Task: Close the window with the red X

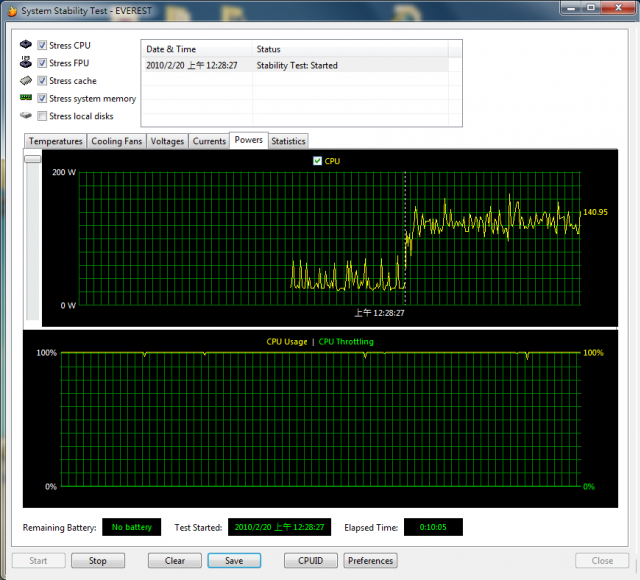Action: [x=618, y=8]
